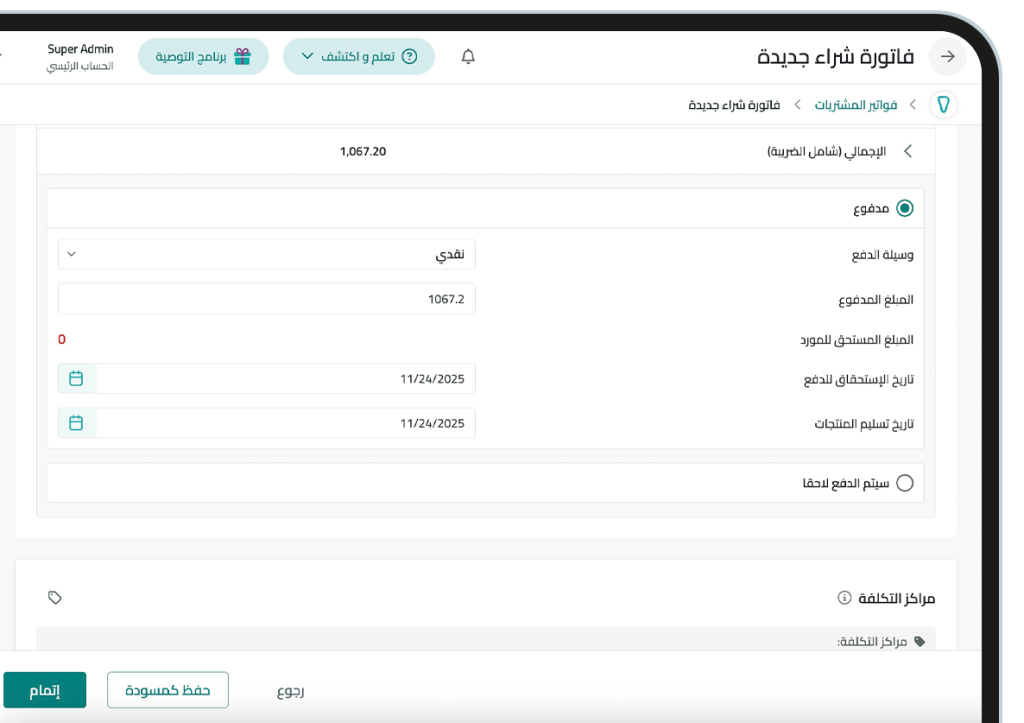Select the سيتم الدفع لاحقا option
Image resolution: width=1024 pixels, height=723 pixels.
click(905, 482)
